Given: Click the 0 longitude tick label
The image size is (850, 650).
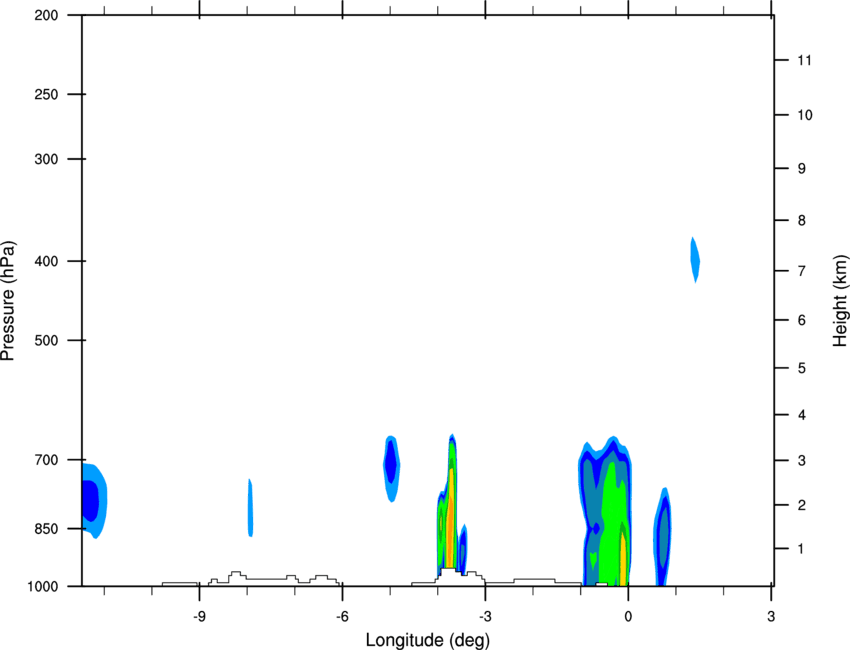Looking at the screenshot, I should pyautogui.click(x=628, y=616).
